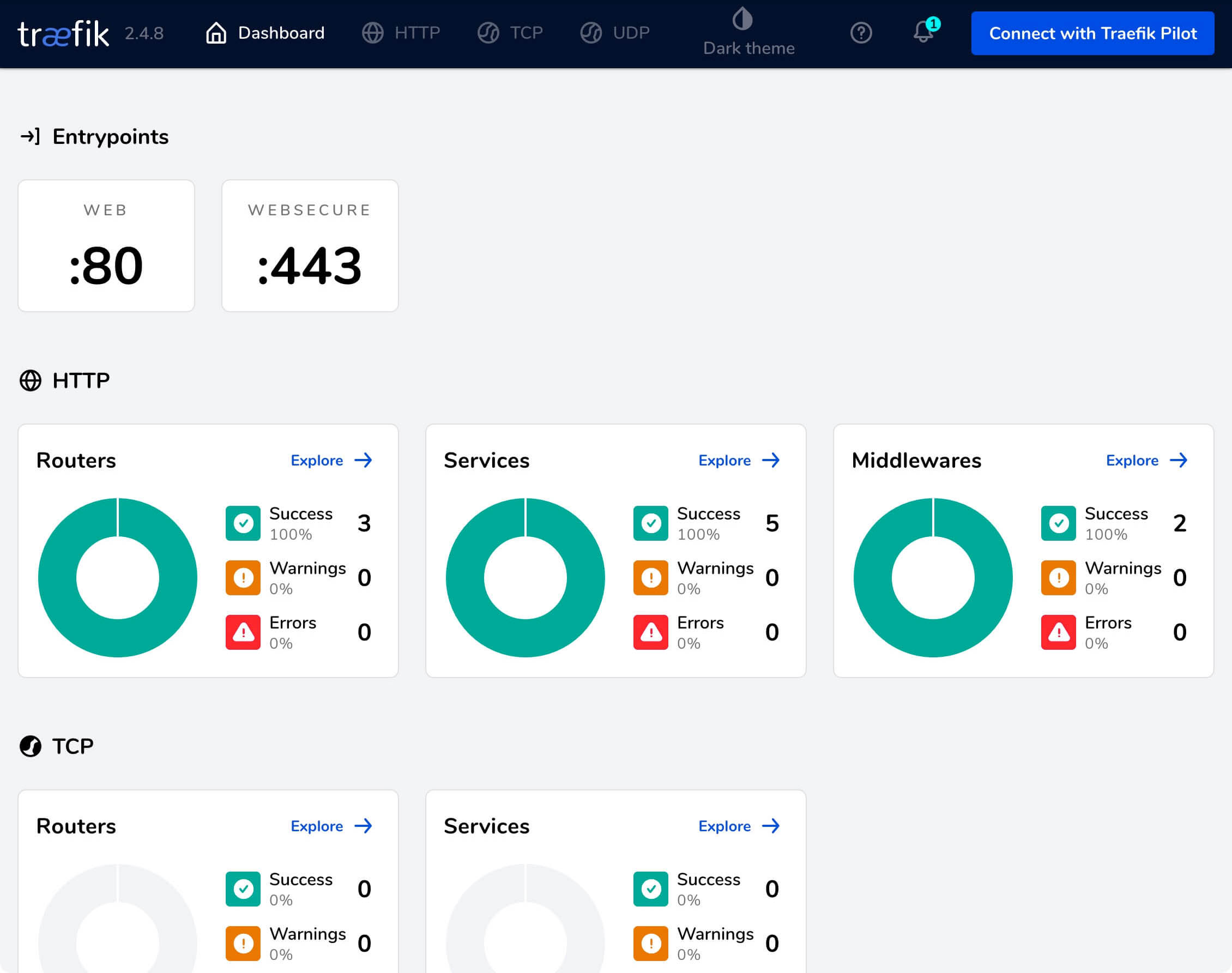Click the help question mark icon
Image resolution: width=1232 pixels, height=973 pixels.
[x=861, y=33]
